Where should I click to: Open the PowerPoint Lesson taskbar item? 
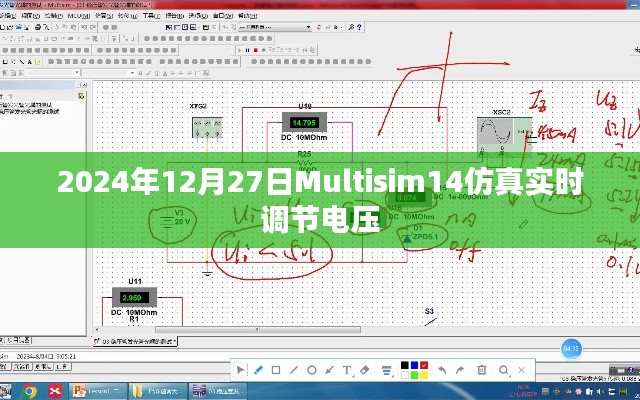pos(99,391)
